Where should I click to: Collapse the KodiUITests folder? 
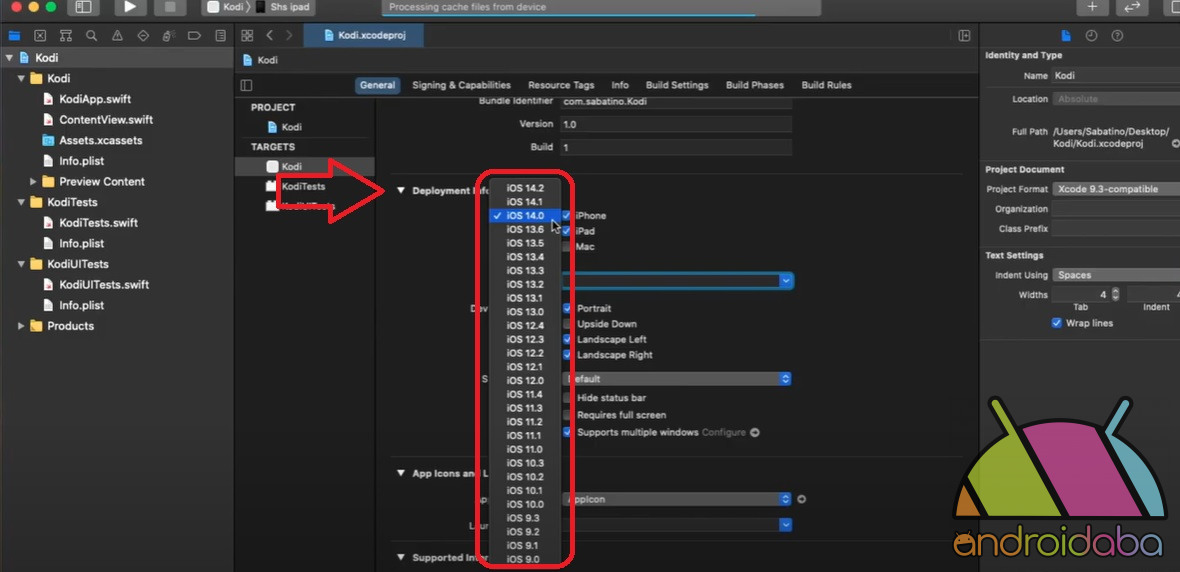(21, 264)
